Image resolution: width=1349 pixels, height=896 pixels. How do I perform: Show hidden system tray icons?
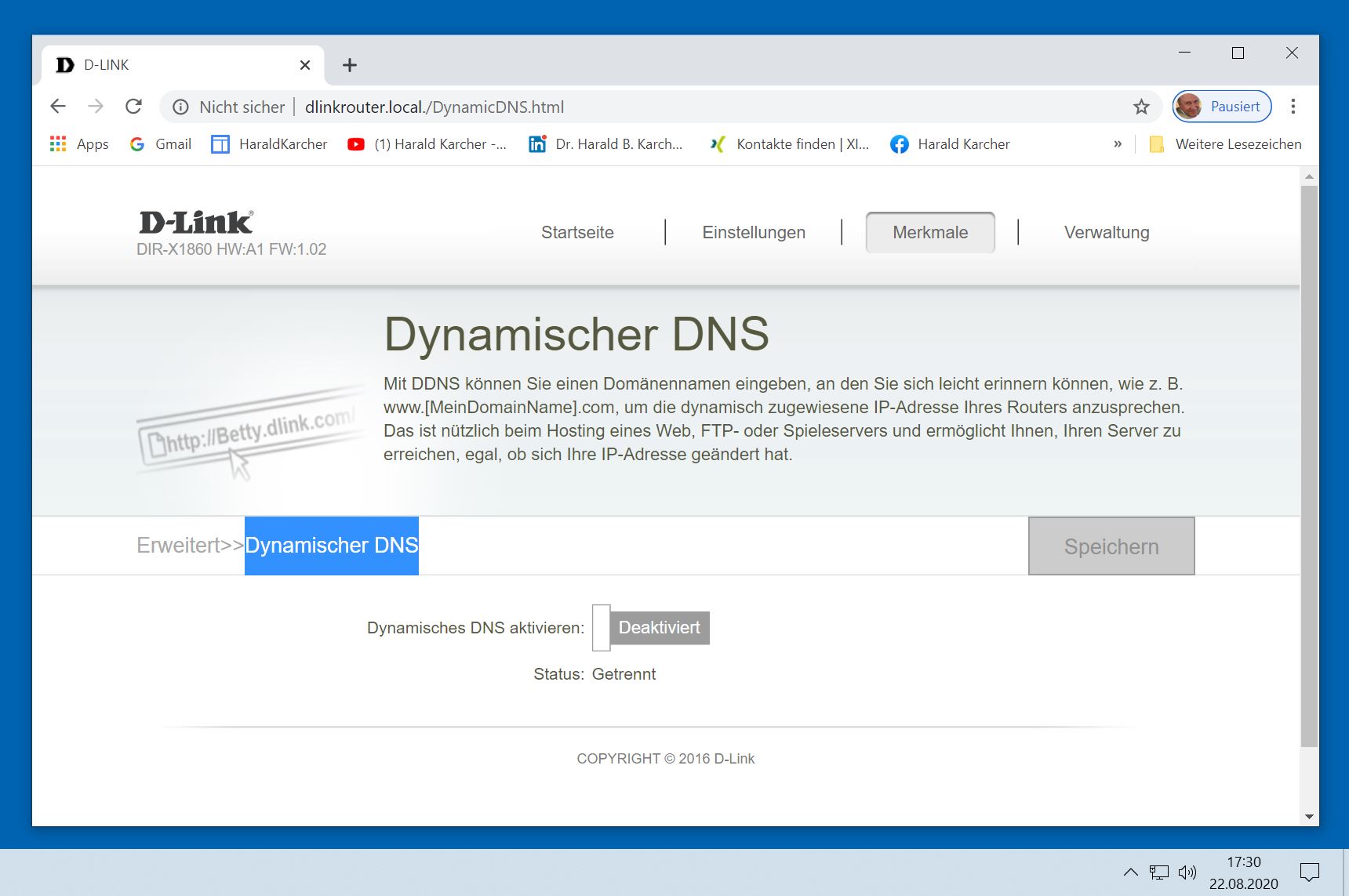coord(1130,872)
